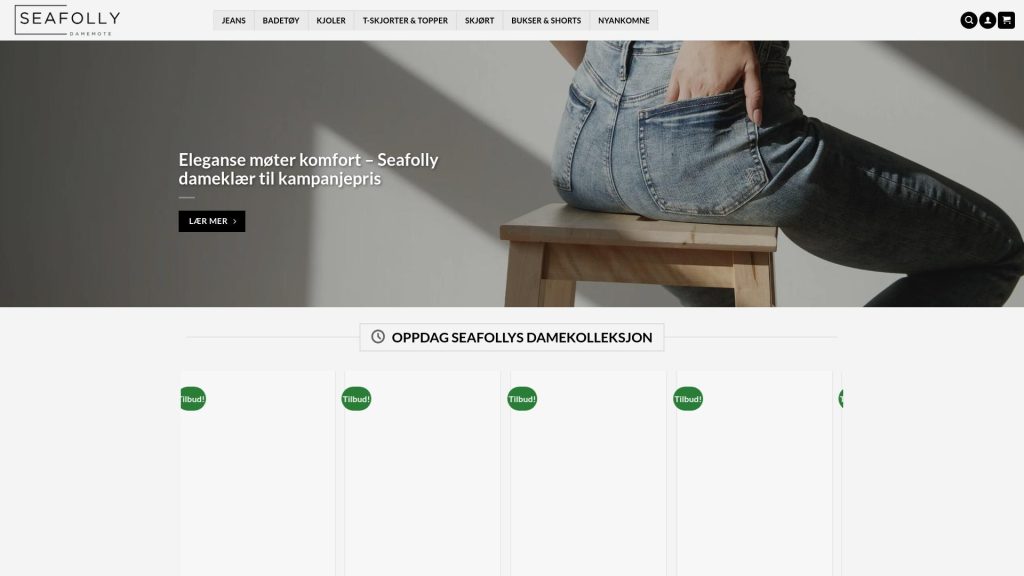The height and width of the screenshot is (576, 1024).
Task: Open the Skjørt category
Action: (x=479, y=20)
